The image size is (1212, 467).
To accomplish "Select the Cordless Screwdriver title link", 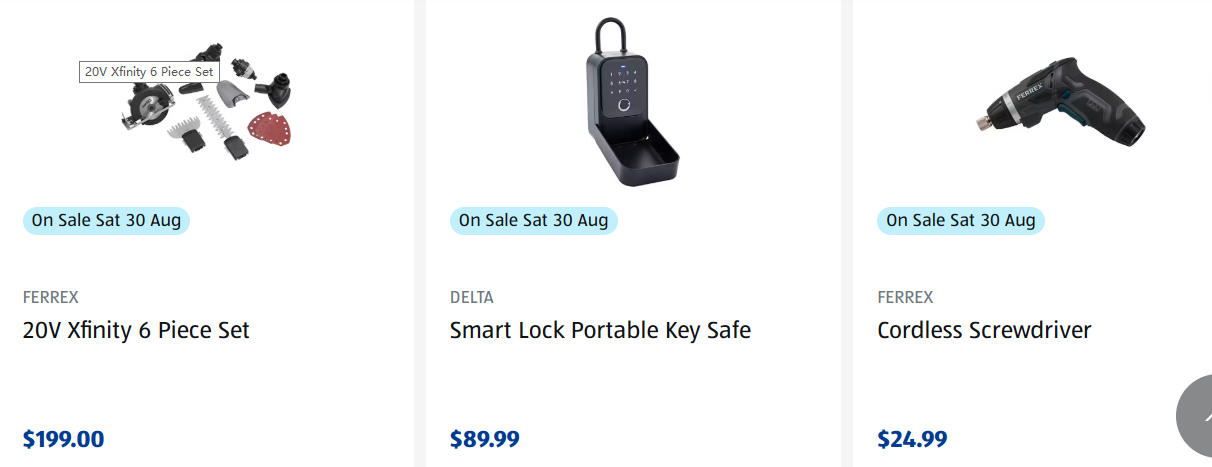I will tap(984, 330).
